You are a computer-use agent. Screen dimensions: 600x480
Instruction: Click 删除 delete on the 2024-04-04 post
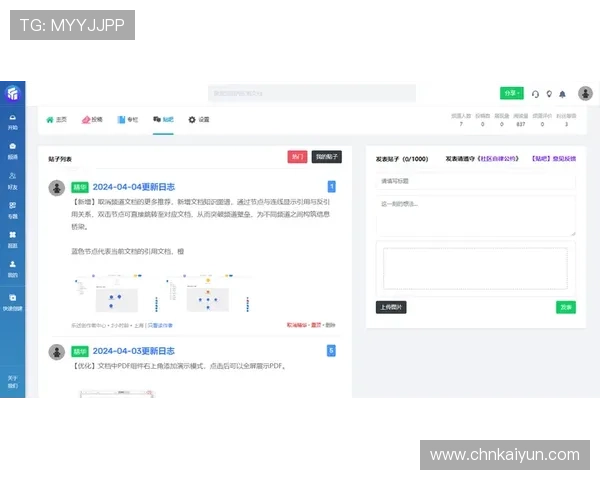(x=330, y=325)
